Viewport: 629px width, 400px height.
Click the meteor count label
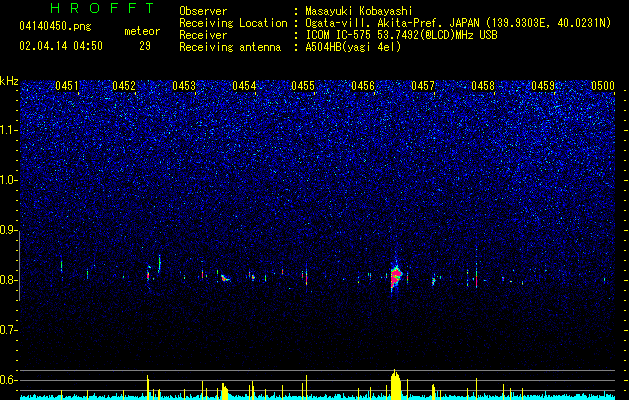coord(142,31)
